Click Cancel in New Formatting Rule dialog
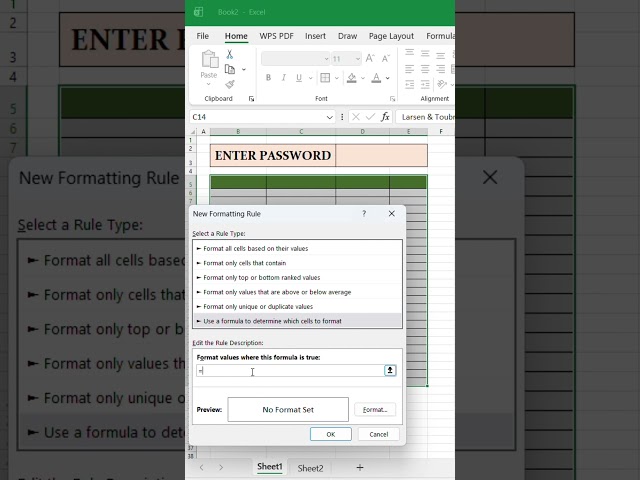640x480 pixels. (378, 434)
